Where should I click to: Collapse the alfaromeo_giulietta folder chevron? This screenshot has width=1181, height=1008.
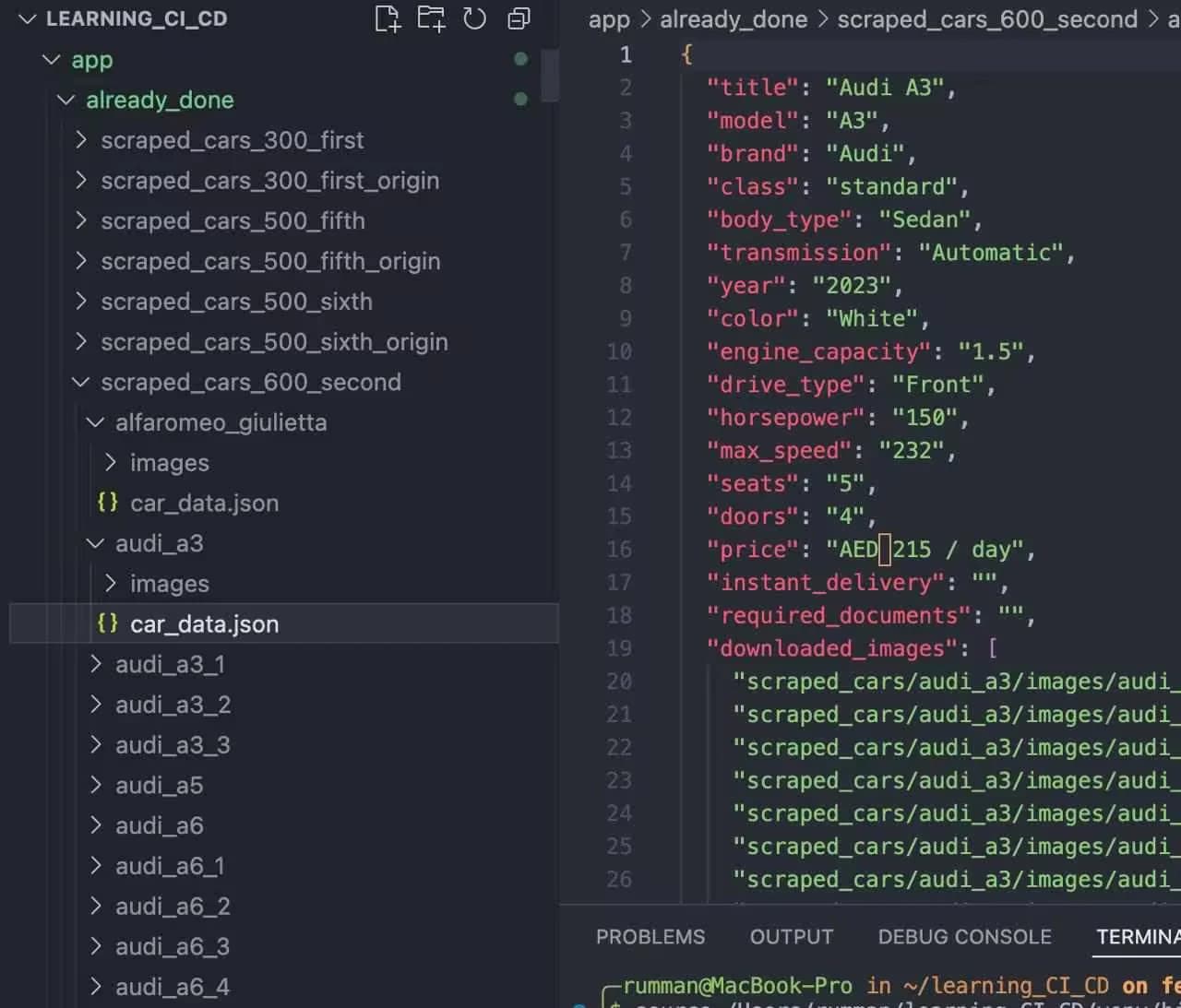[x=95, y=422]
